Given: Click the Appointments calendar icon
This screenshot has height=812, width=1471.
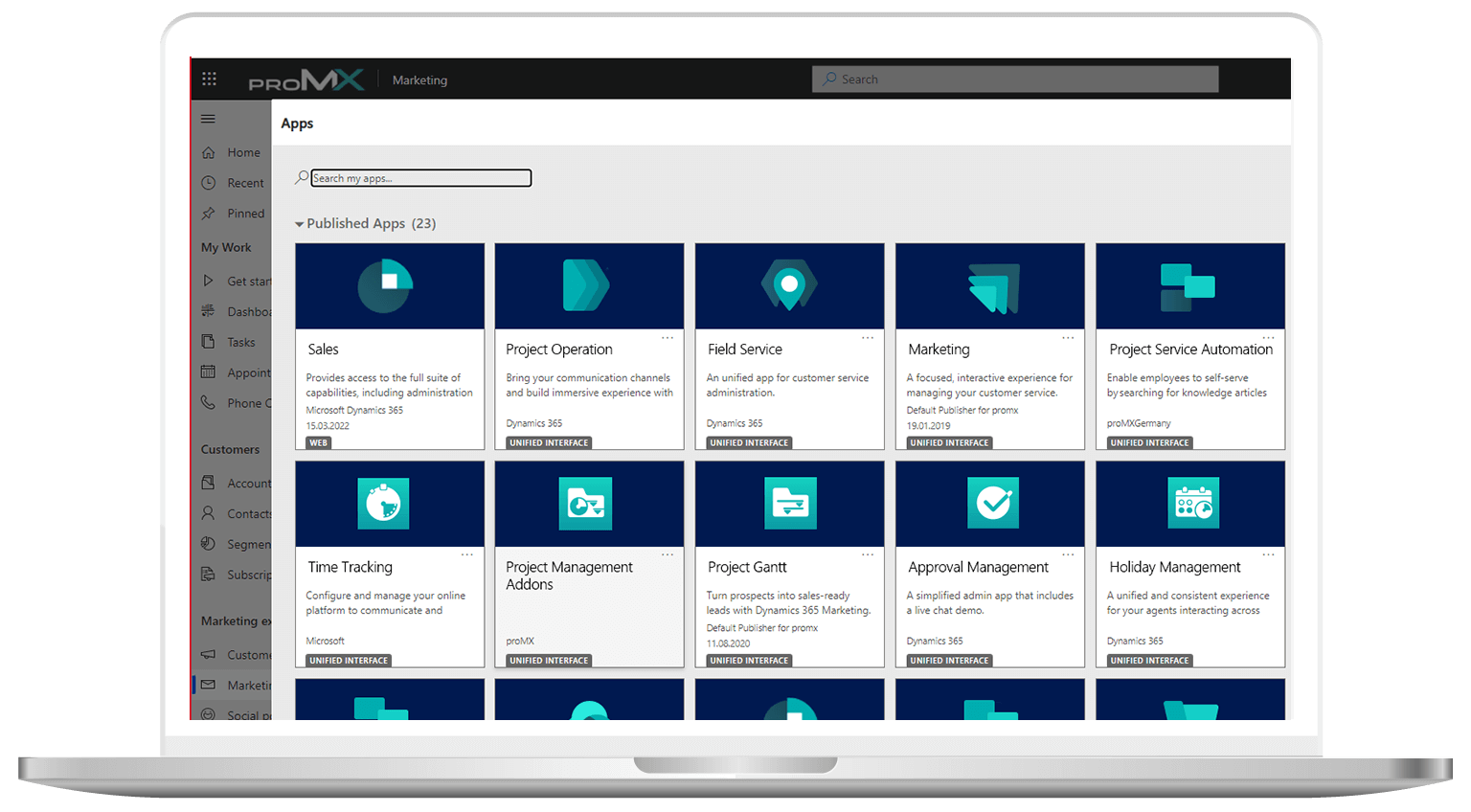Looking at the screenshot, I should (208, 372).
